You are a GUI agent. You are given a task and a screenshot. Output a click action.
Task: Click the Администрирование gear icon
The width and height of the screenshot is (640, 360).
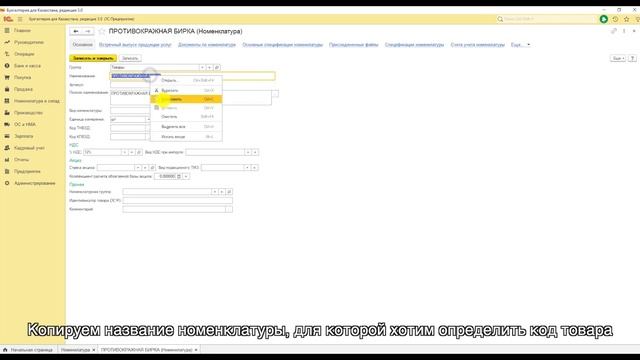click(7, 183)
